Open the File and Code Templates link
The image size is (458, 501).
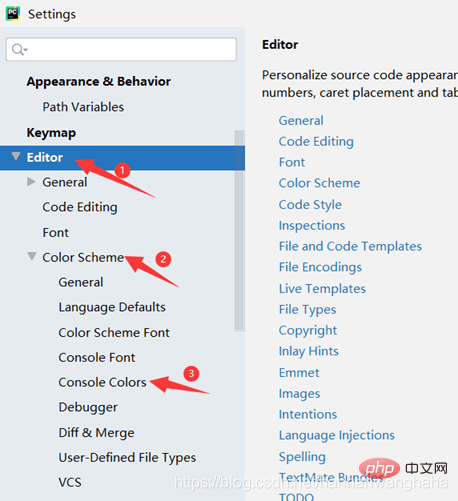[350, 246]
